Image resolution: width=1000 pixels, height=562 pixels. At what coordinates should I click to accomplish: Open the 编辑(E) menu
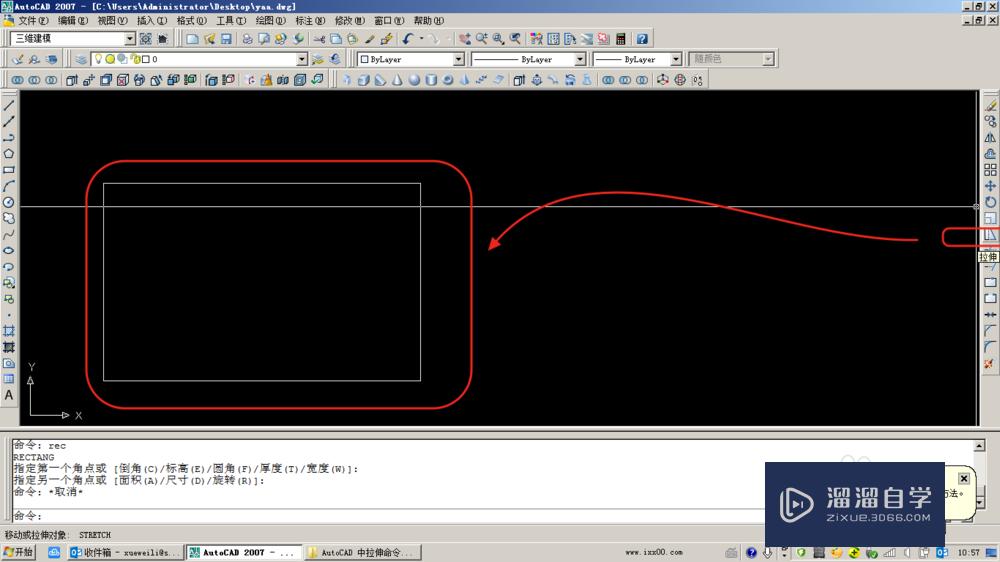tap(73, 21)
